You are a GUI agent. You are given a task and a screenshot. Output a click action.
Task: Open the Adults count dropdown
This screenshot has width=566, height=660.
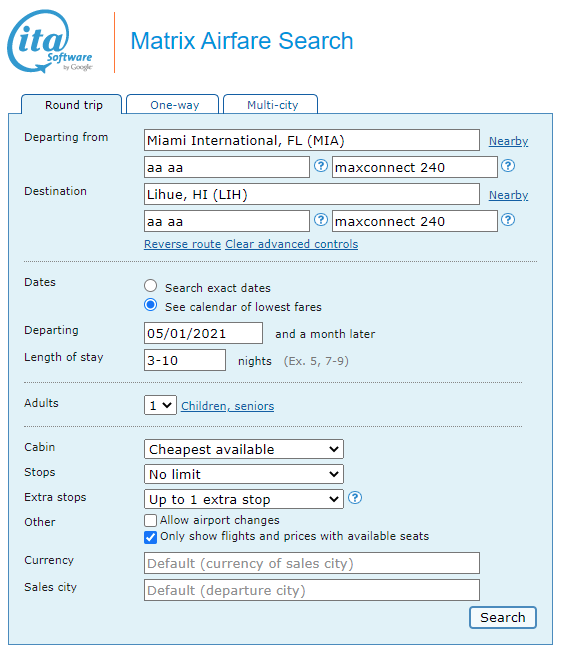point(160,405)
